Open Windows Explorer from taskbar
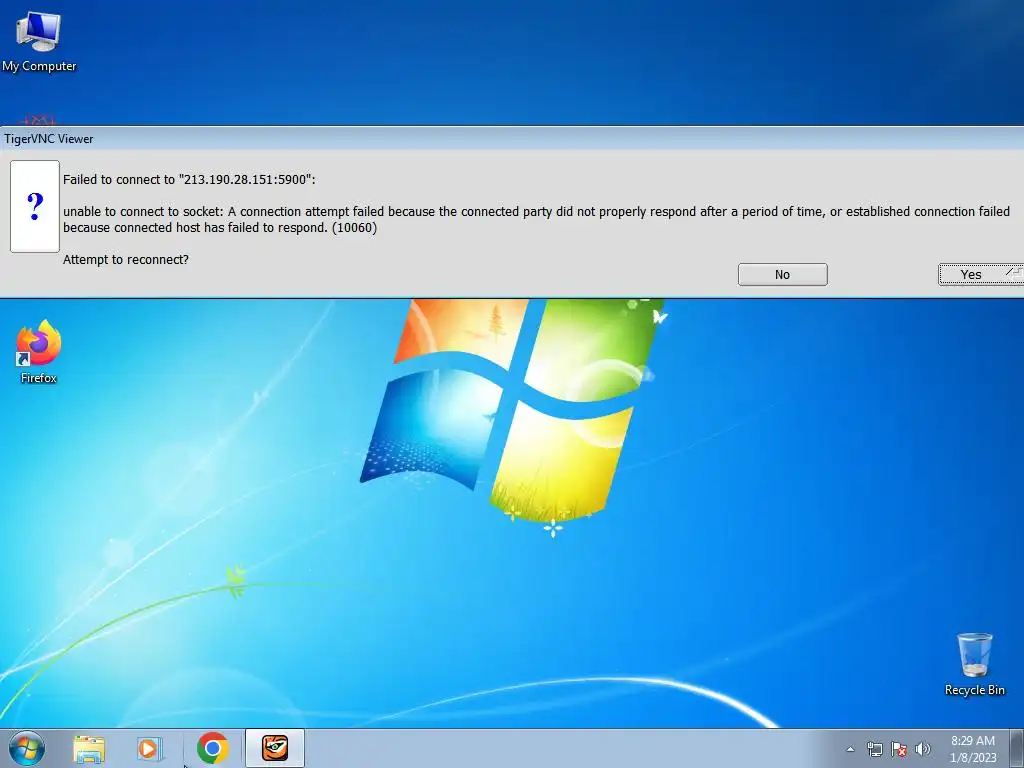The image size is (1024, 768). tap(89, 748)
